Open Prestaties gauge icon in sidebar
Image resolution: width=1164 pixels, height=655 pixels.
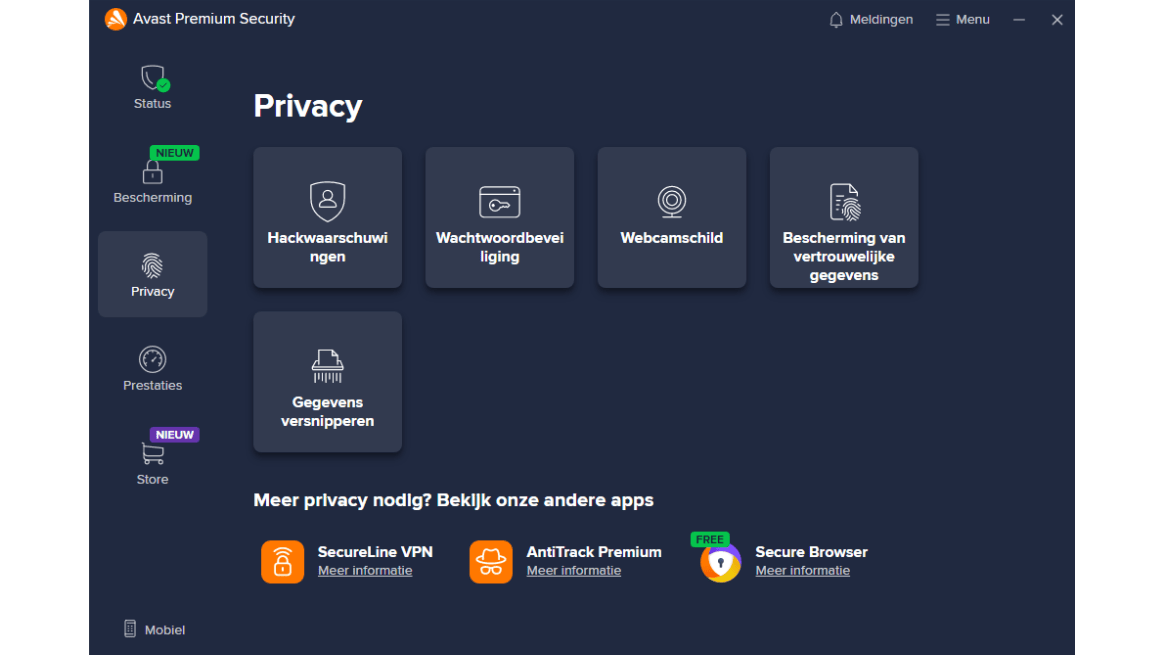tap(152, 360)
